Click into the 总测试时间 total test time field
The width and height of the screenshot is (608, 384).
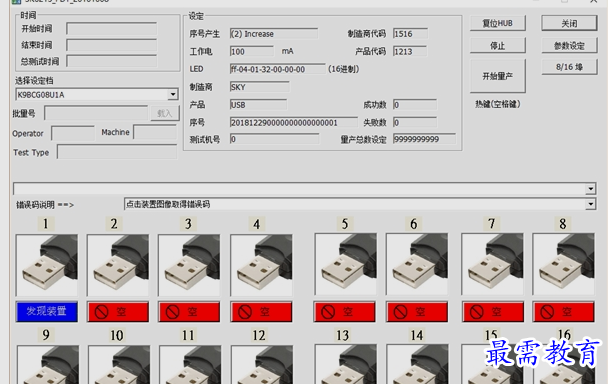click(112, 61)
